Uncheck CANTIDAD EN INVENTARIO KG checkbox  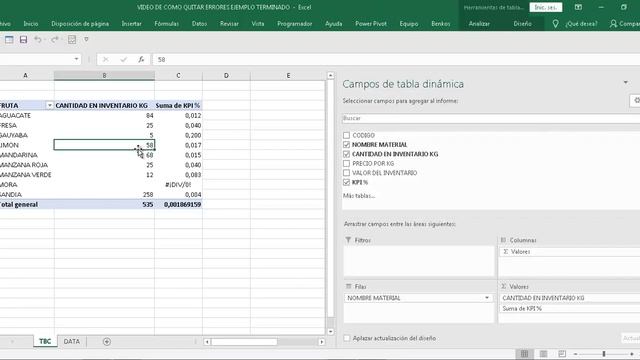[x=347, y=154]
